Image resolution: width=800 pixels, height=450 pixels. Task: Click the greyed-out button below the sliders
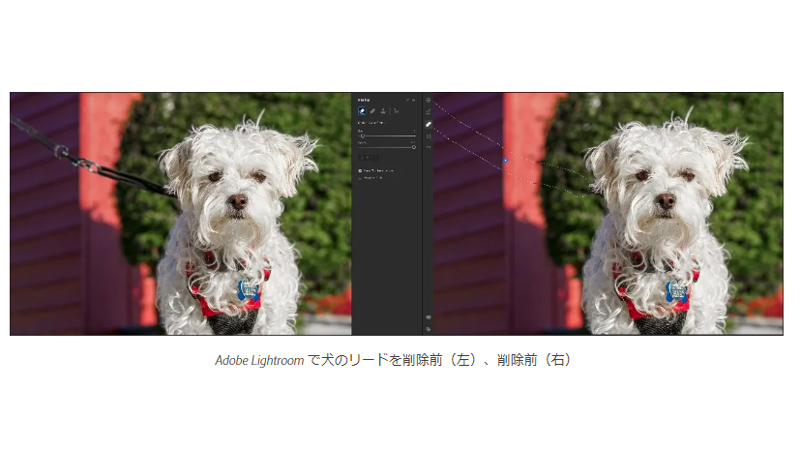tap(368, 157)
